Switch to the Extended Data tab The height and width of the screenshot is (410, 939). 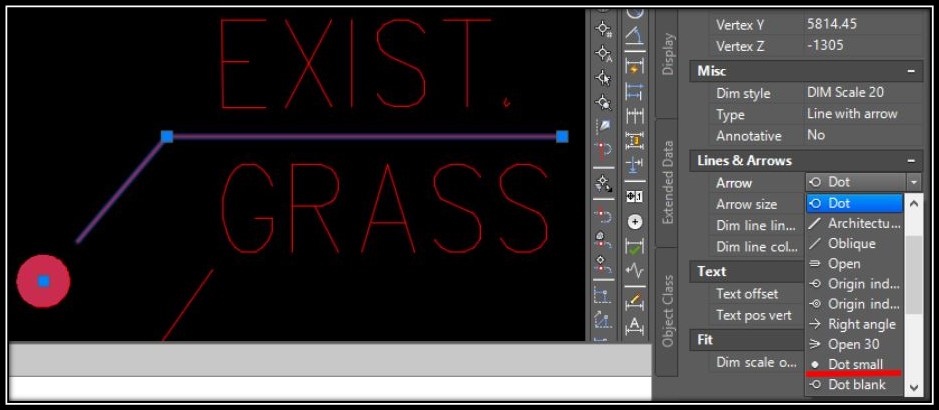click(668, 182)
